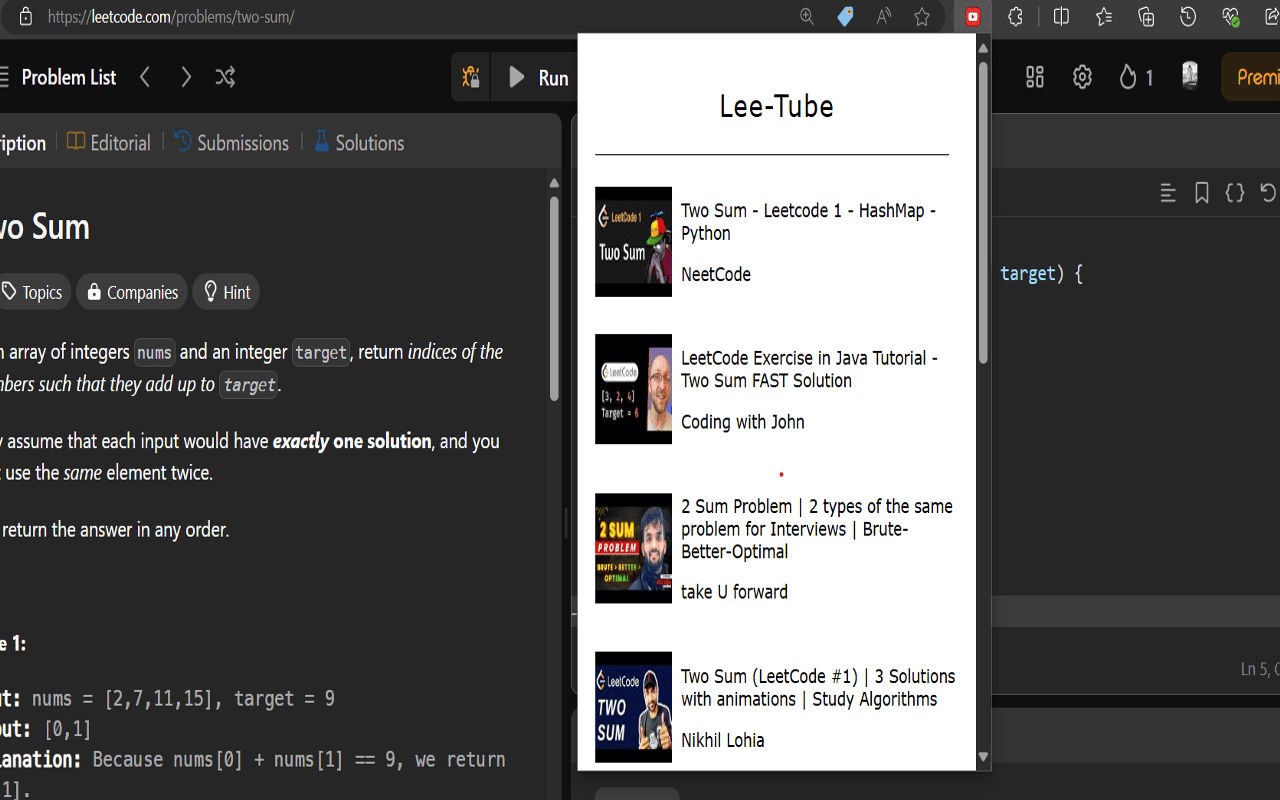Go to the next problem with right chevron
This screenshot has height=800, width=1280.
tap(185, 77)
